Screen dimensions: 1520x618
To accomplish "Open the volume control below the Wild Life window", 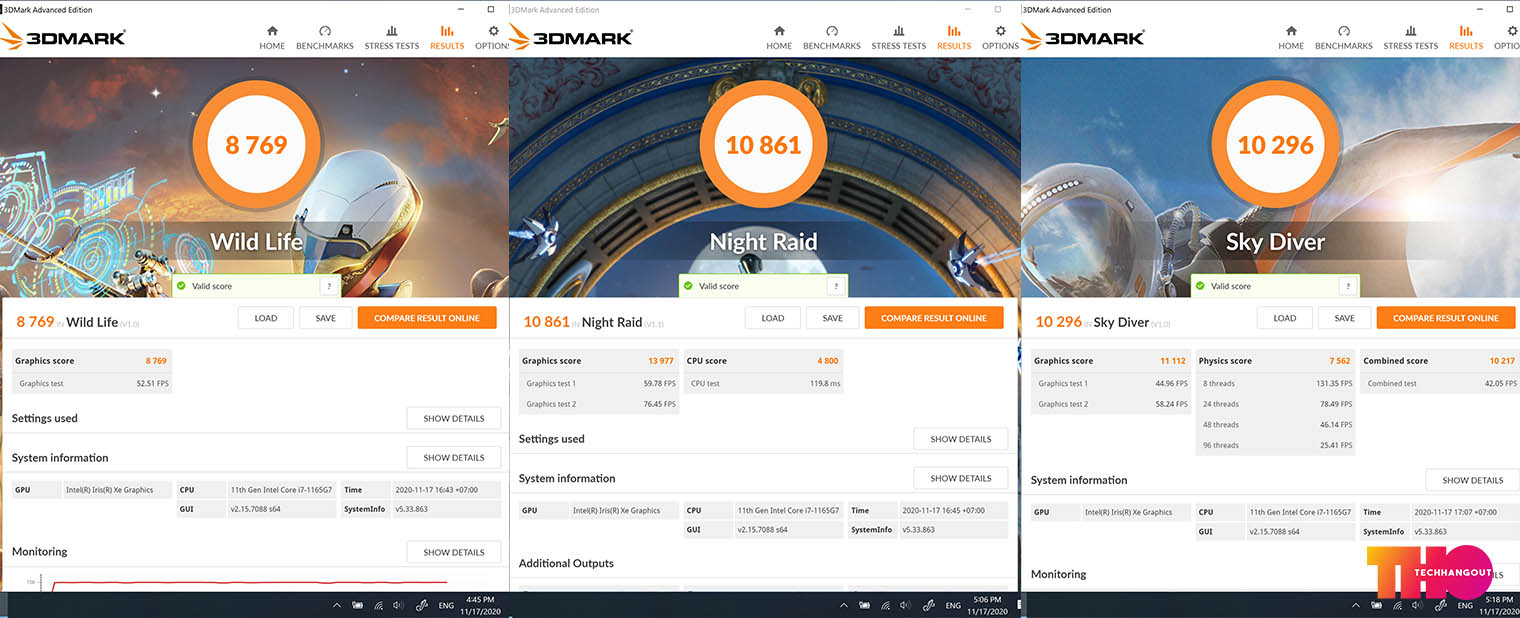I will coord(398,605).
